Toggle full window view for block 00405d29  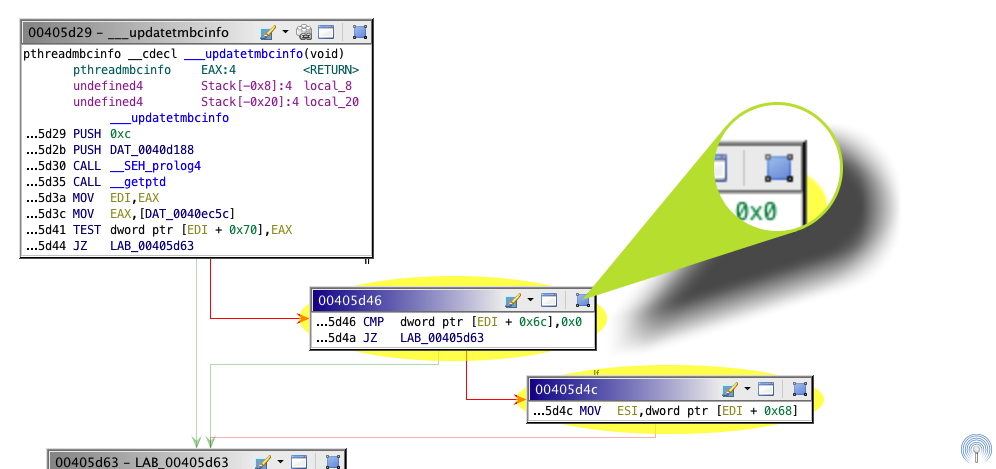[x=326, y=32]
